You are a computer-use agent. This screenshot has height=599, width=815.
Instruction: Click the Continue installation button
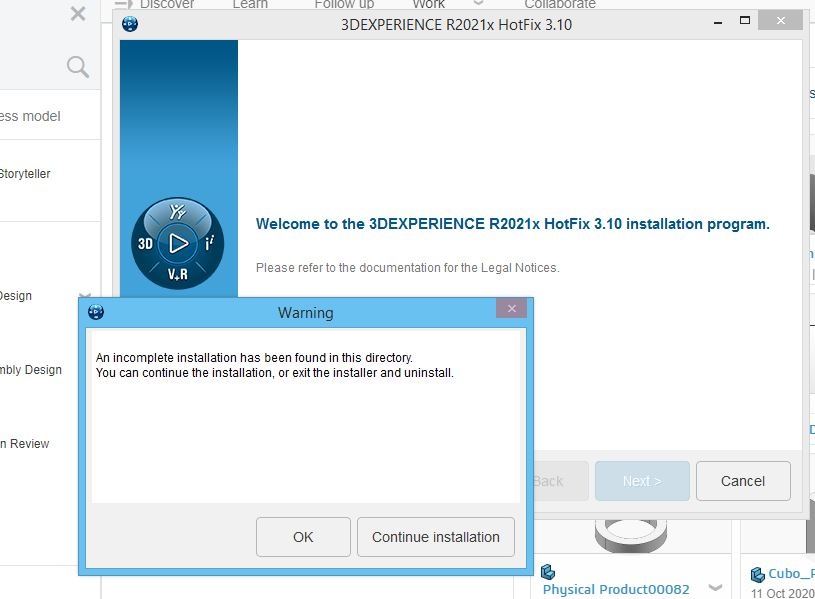click(436, 537)
